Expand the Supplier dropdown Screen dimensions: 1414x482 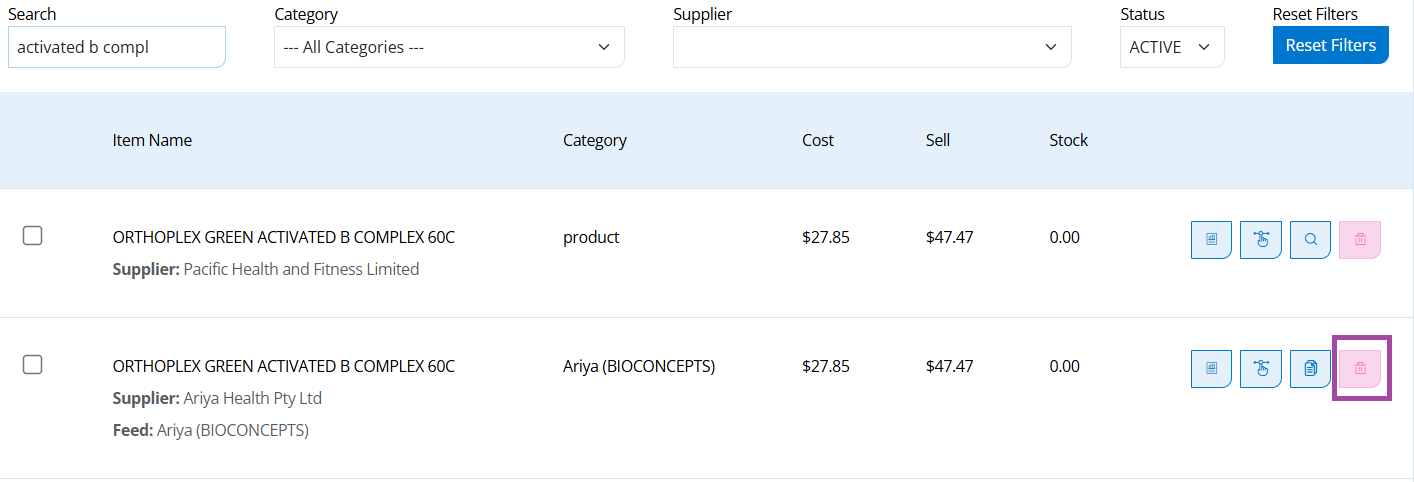(871, 47)
